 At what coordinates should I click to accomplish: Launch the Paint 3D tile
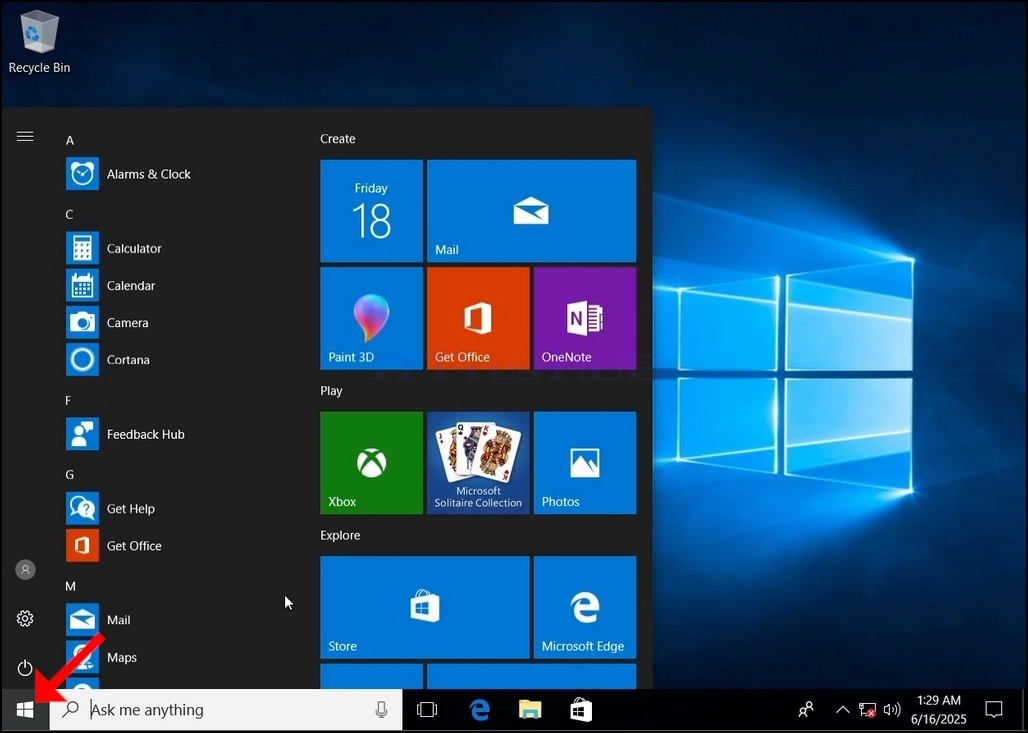point(371,318)
